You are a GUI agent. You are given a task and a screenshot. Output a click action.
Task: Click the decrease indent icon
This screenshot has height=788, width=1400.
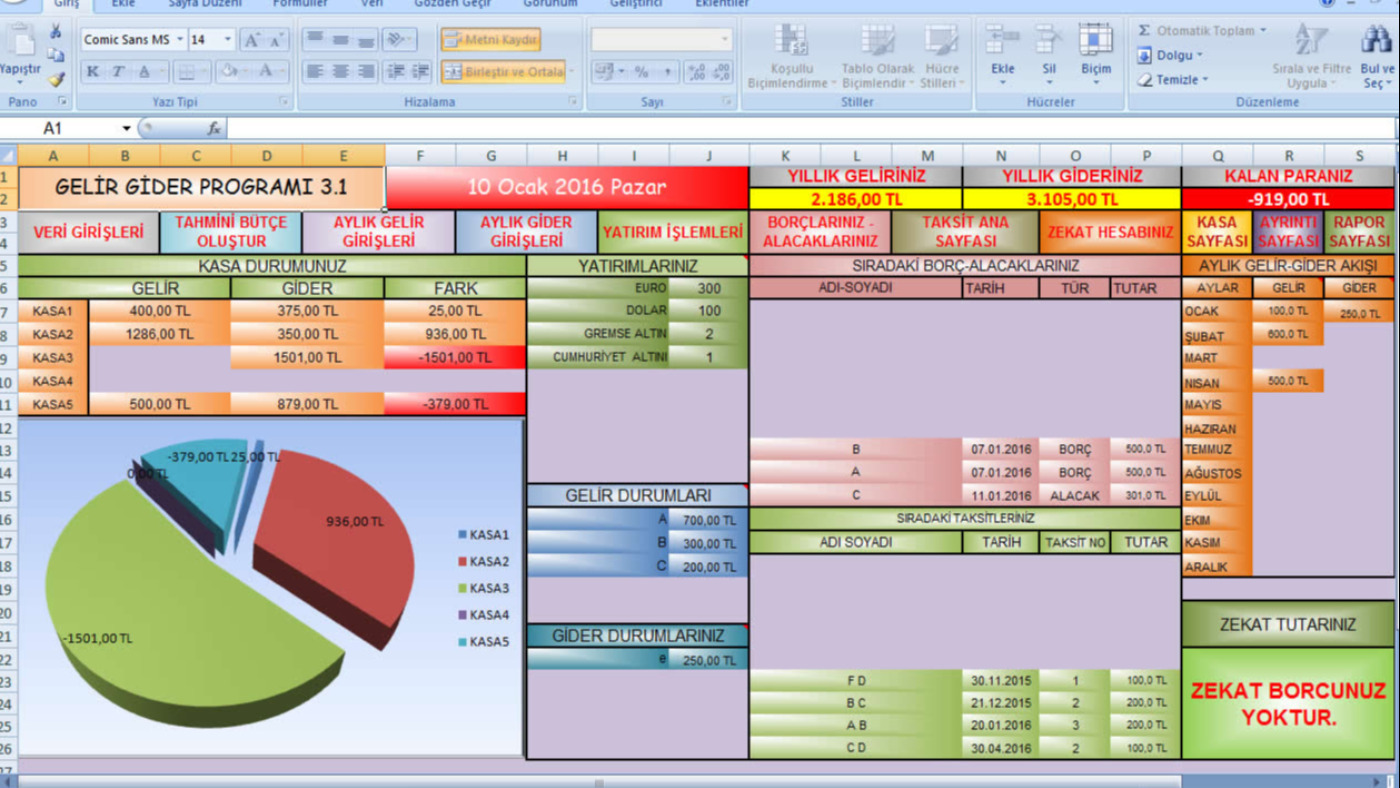396,71
